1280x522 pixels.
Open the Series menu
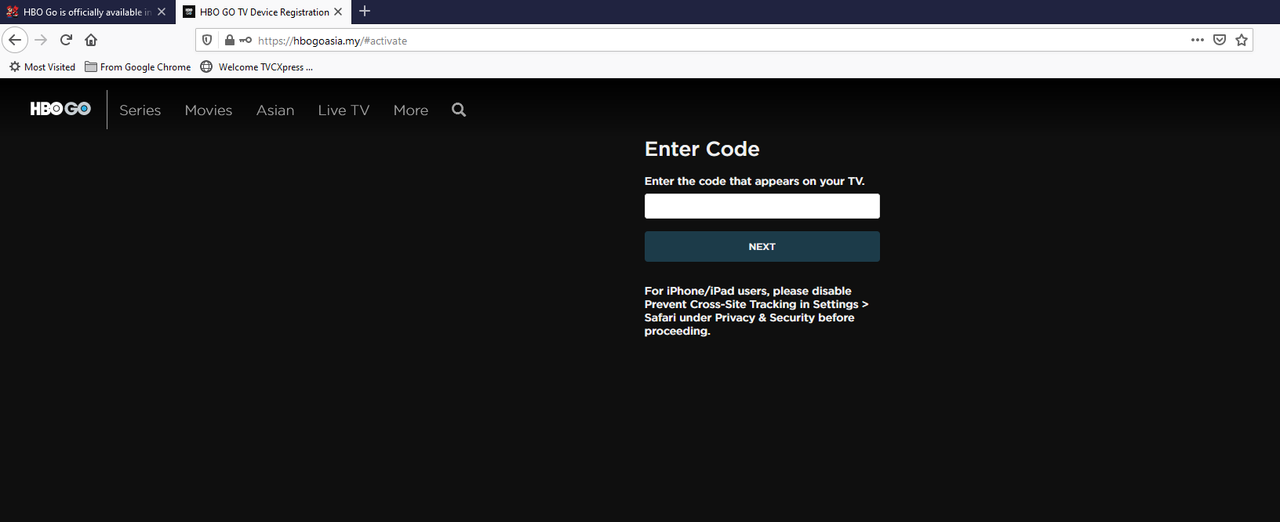click(x=140, y=110)
